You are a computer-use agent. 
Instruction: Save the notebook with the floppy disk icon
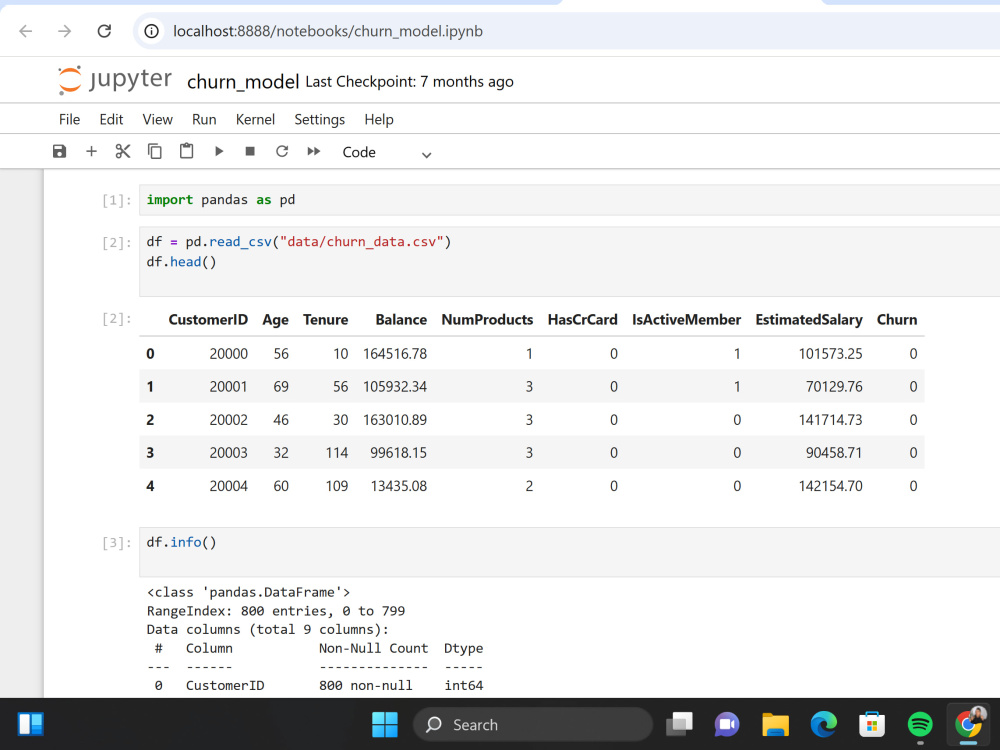tap(59, 151)
